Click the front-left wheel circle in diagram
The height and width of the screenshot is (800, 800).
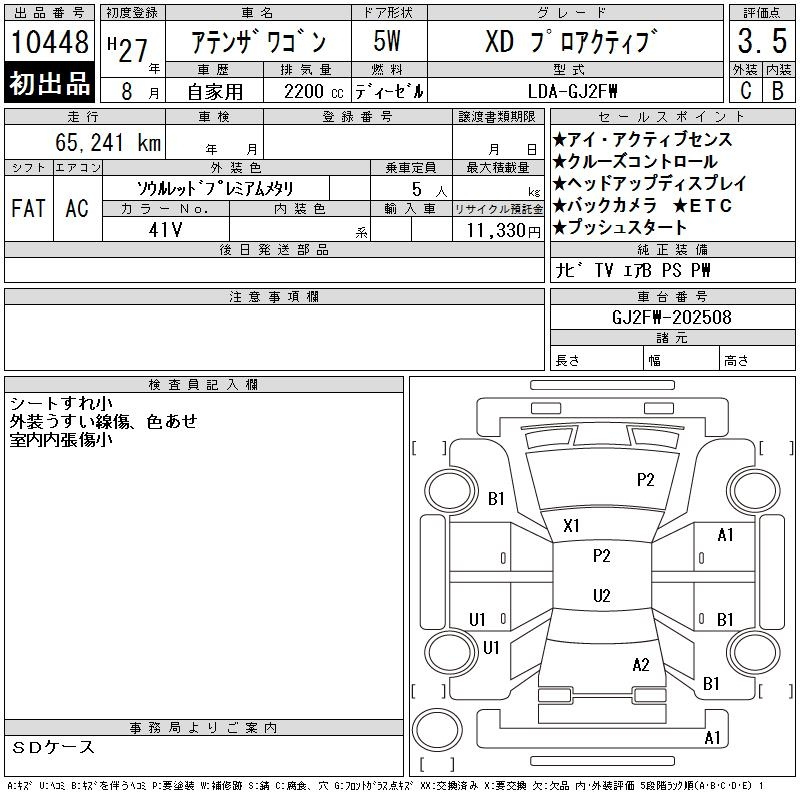(x=451, y=491)
